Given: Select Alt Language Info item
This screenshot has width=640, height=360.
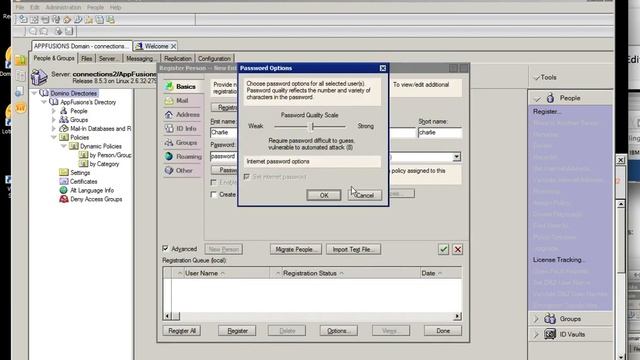Looking at the screenshot, I should [91, 190].
